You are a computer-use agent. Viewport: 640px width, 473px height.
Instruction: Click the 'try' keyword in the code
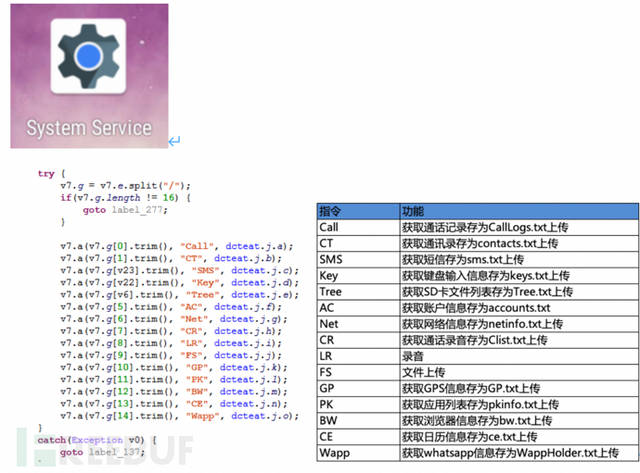[x=46, y=174]
